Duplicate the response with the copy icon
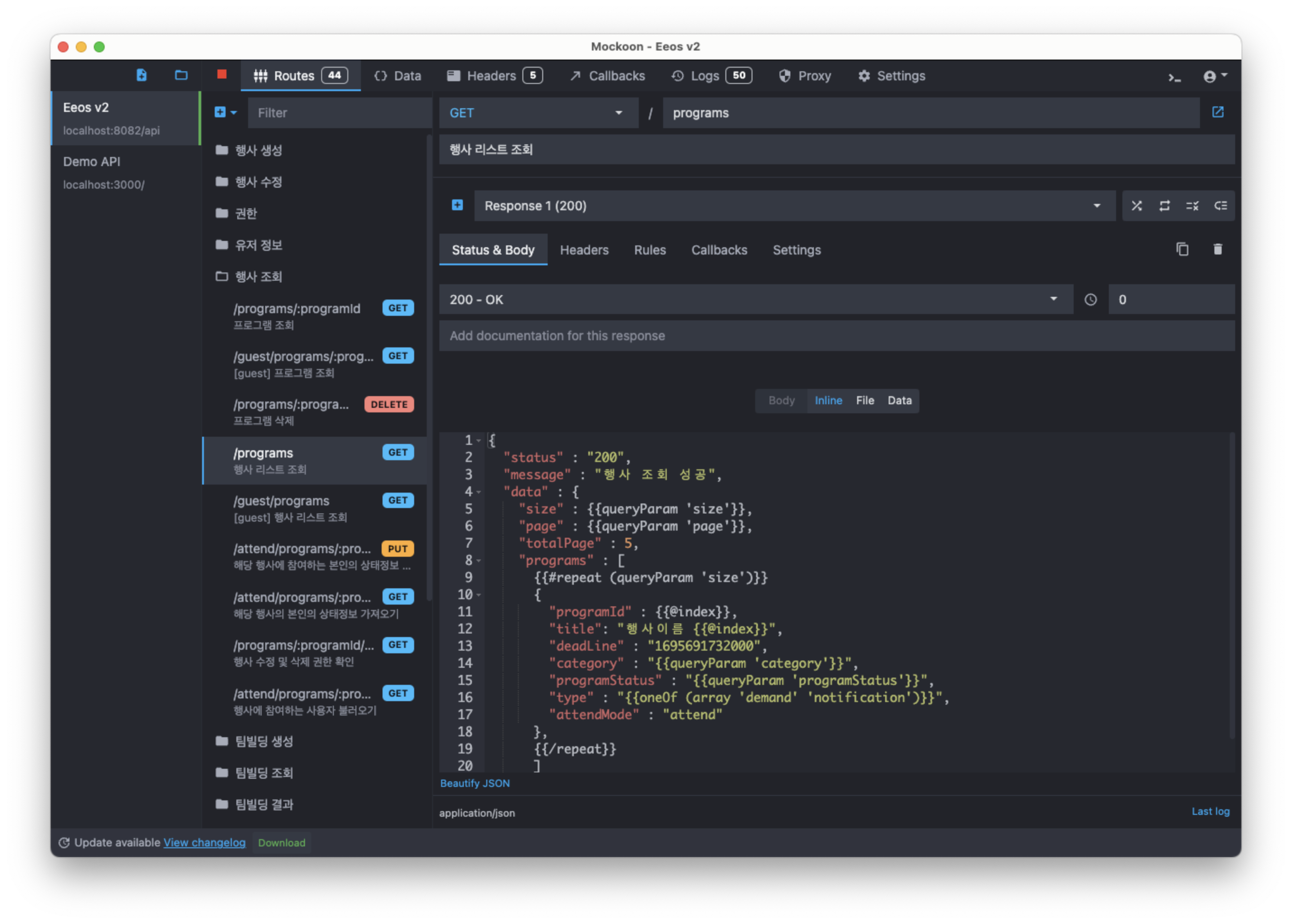This screenshot has width=1292, height=924. click(x=1182, y=249)
